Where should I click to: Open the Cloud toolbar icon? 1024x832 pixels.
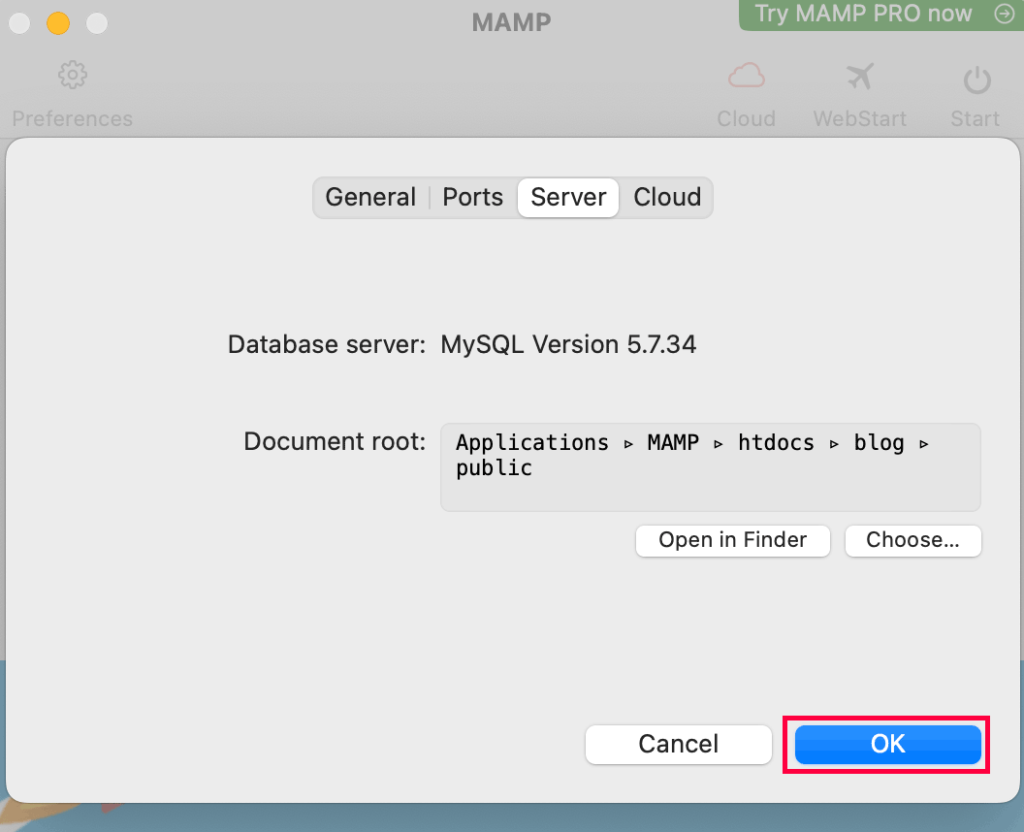coord(746,76)
